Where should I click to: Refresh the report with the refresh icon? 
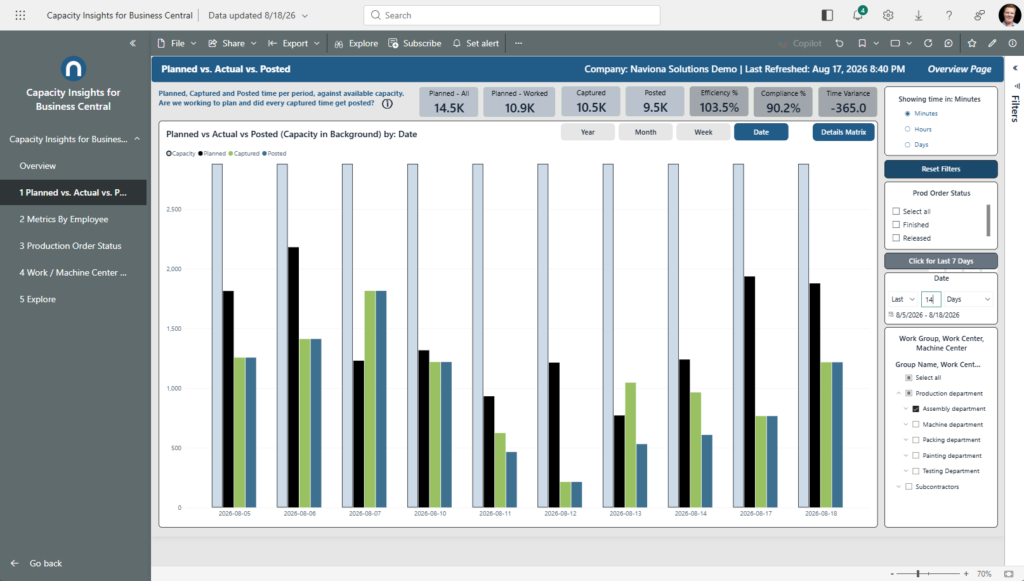[927, 43]
